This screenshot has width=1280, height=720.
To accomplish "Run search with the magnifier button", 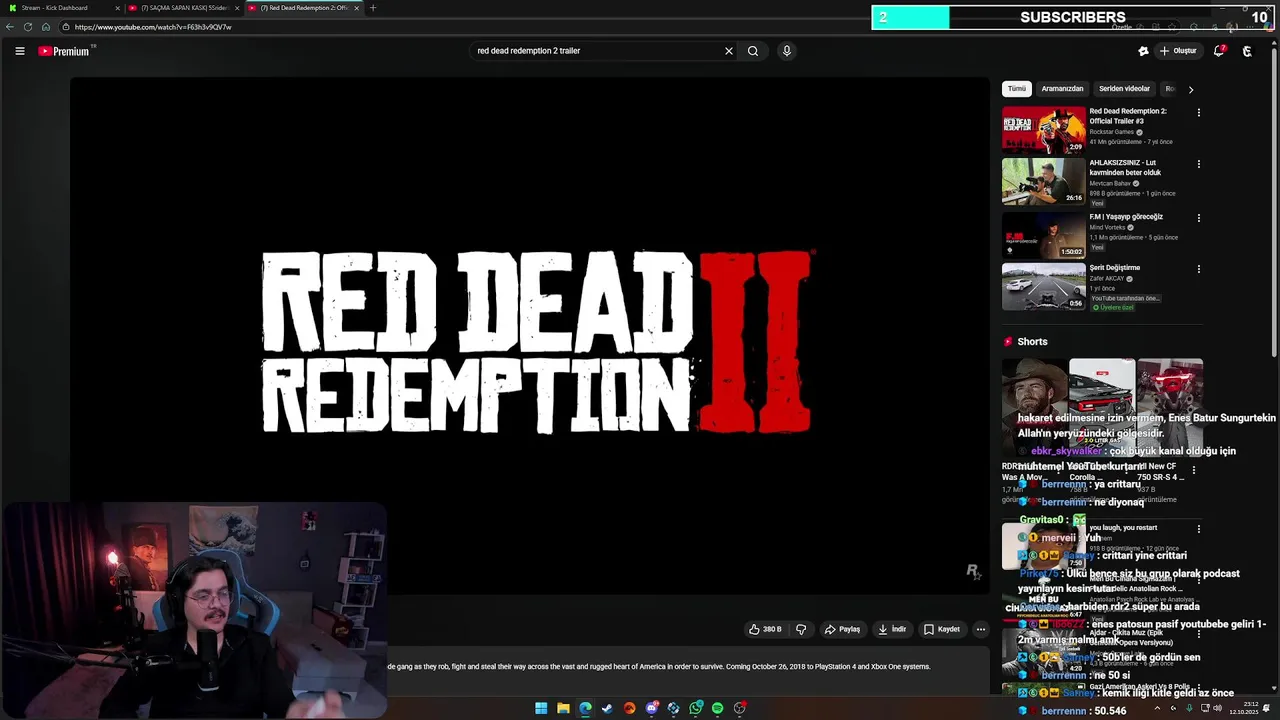I will (x=753, y=51).
